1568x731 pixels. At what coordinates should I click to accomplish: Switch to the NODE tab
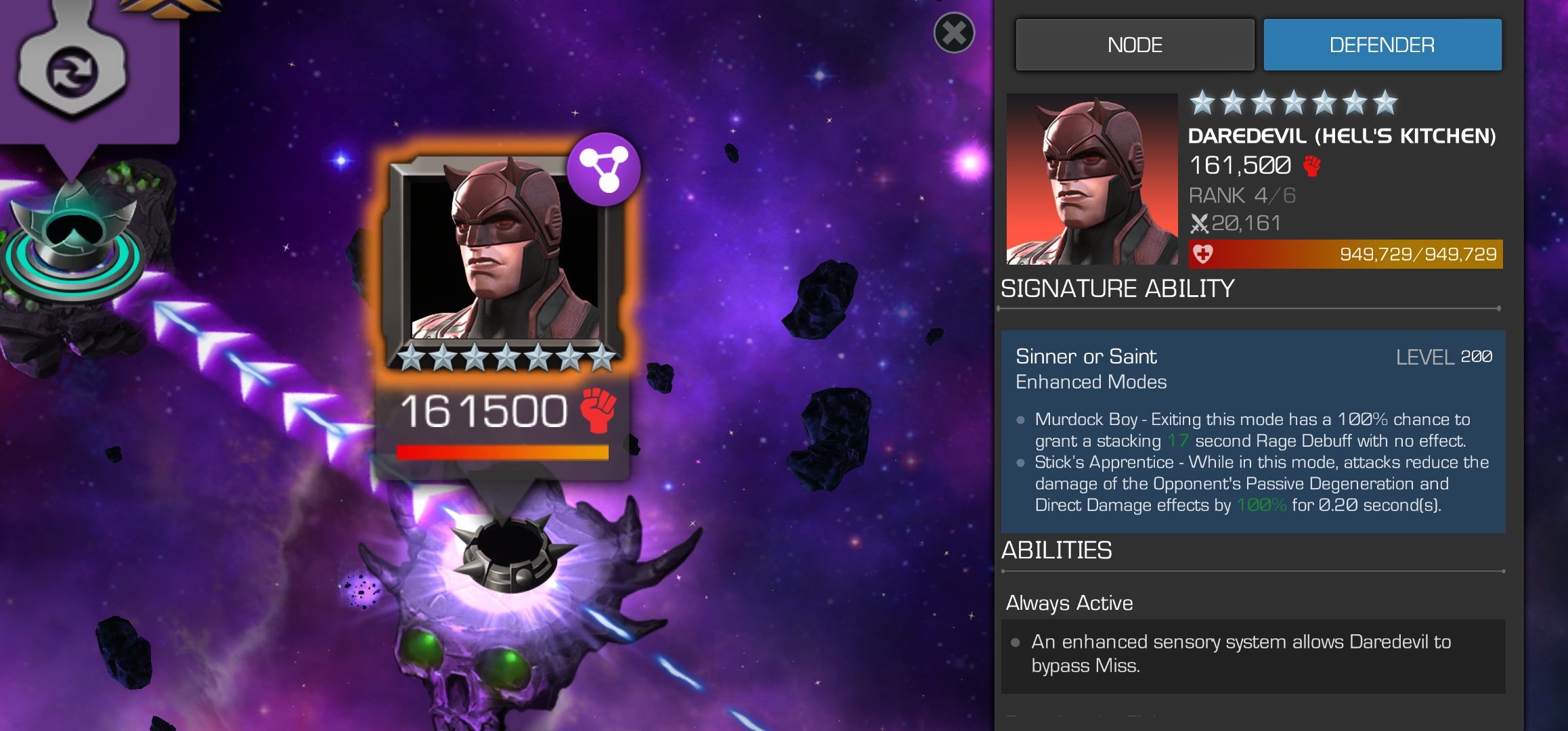[x=1135, y=45]
